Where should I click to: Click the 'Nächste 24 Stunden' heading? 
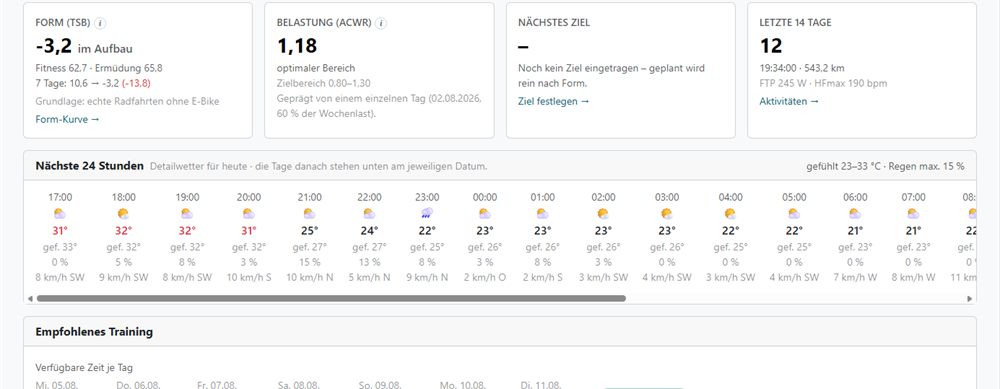click(x=89, y=166)
